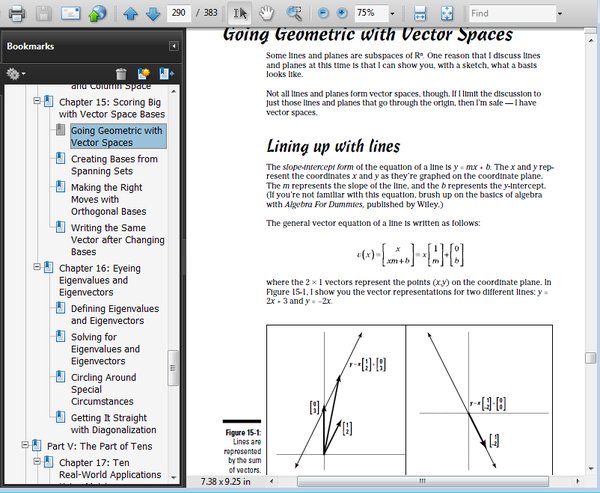Screen dimensions: 600x493
Task: Click the Print icon in toolbar
Action: [x=17, y=14]
